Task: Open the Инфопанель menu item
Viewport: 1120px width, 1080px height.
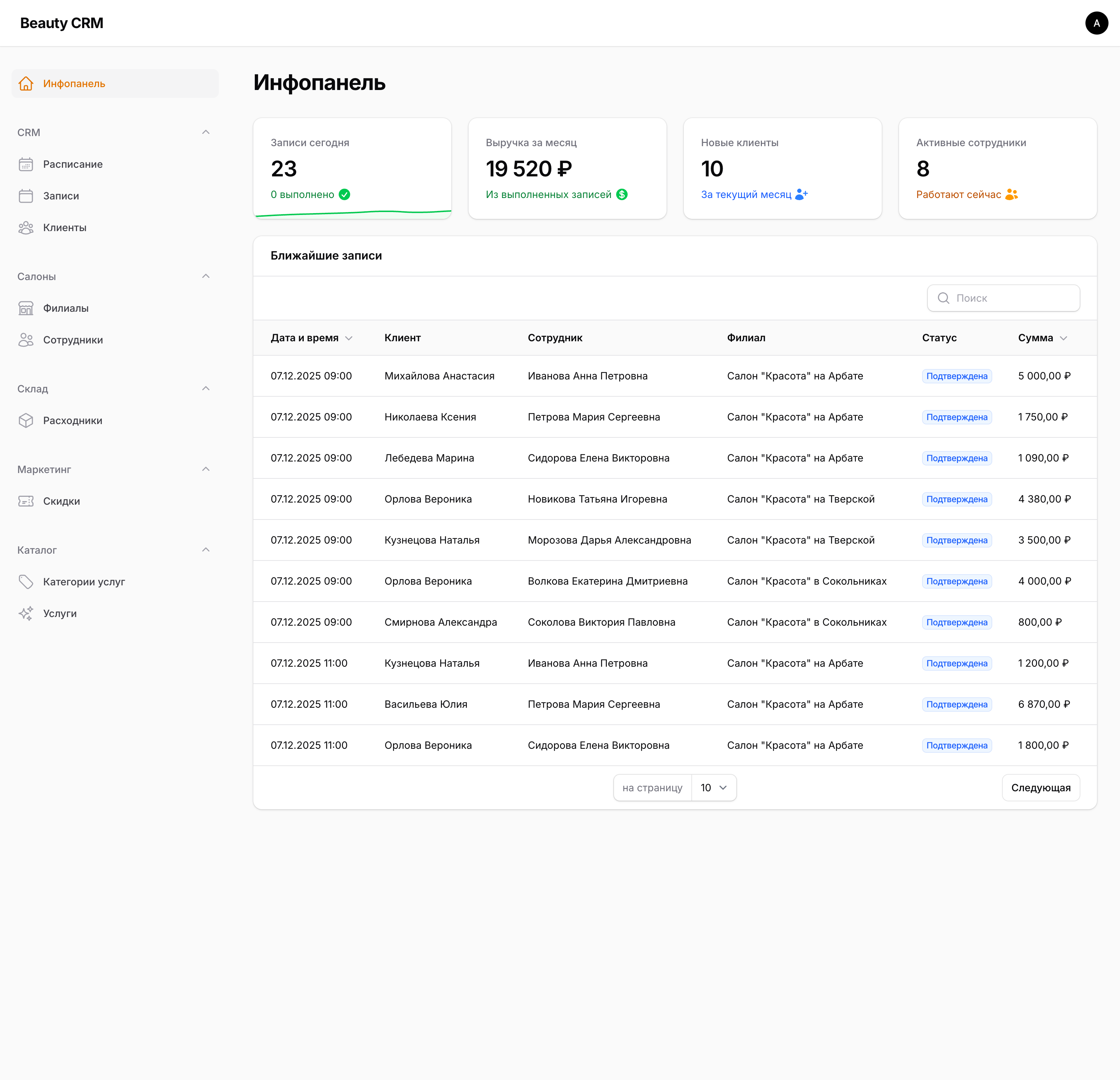Action: tap(74, 84)
